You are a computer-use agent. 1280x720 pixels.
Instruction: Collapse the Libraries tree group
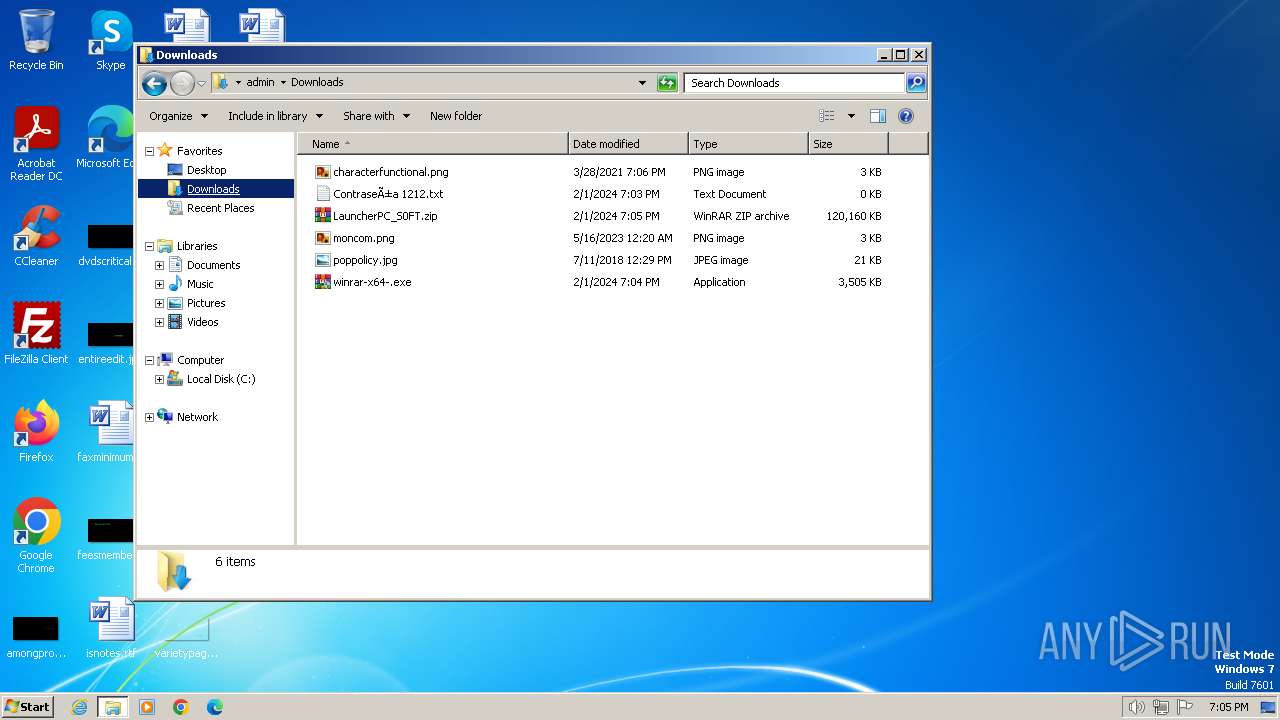click(150, 247)
